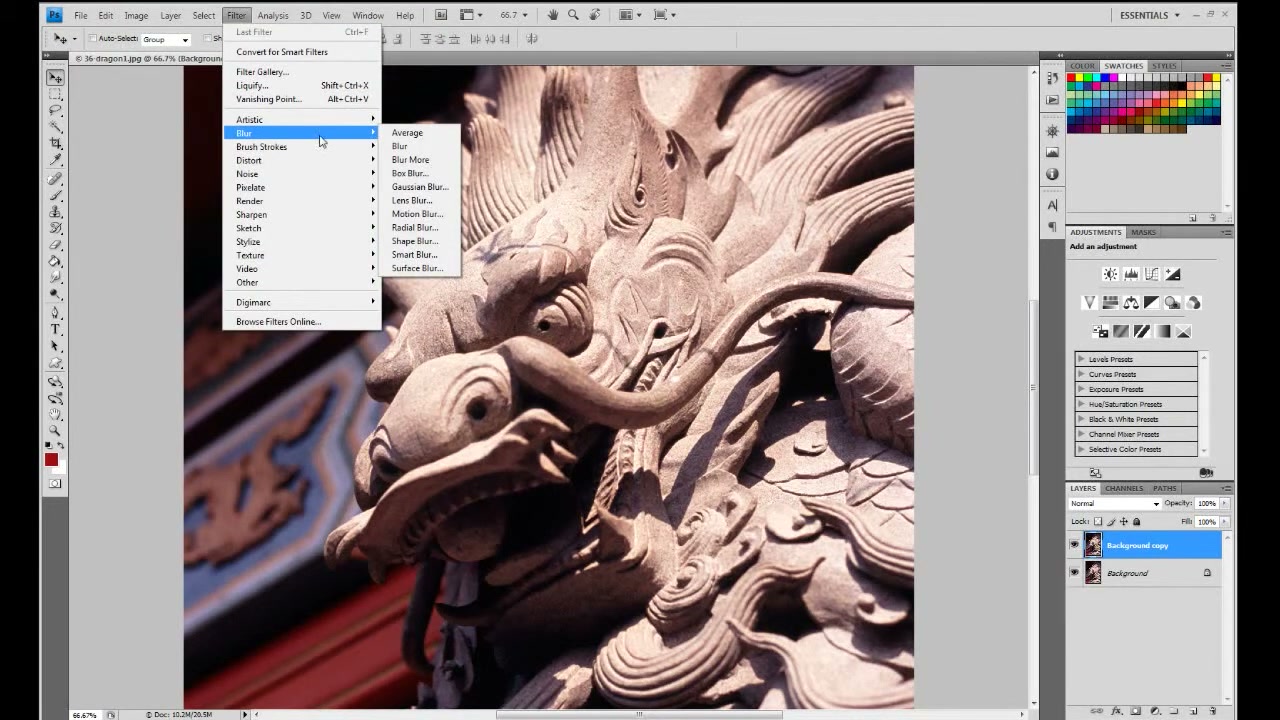Click the zoom percentage field in status bar

84,715
